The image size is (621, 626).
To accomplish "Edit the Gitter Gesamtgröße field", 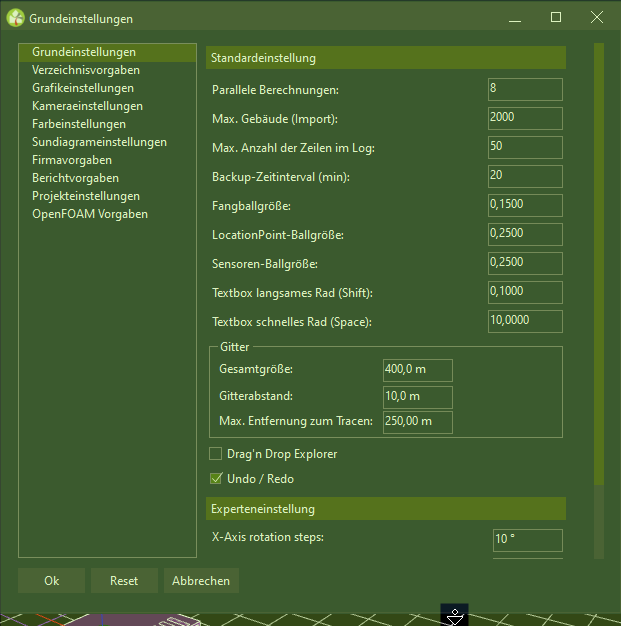I will point(418,370).
